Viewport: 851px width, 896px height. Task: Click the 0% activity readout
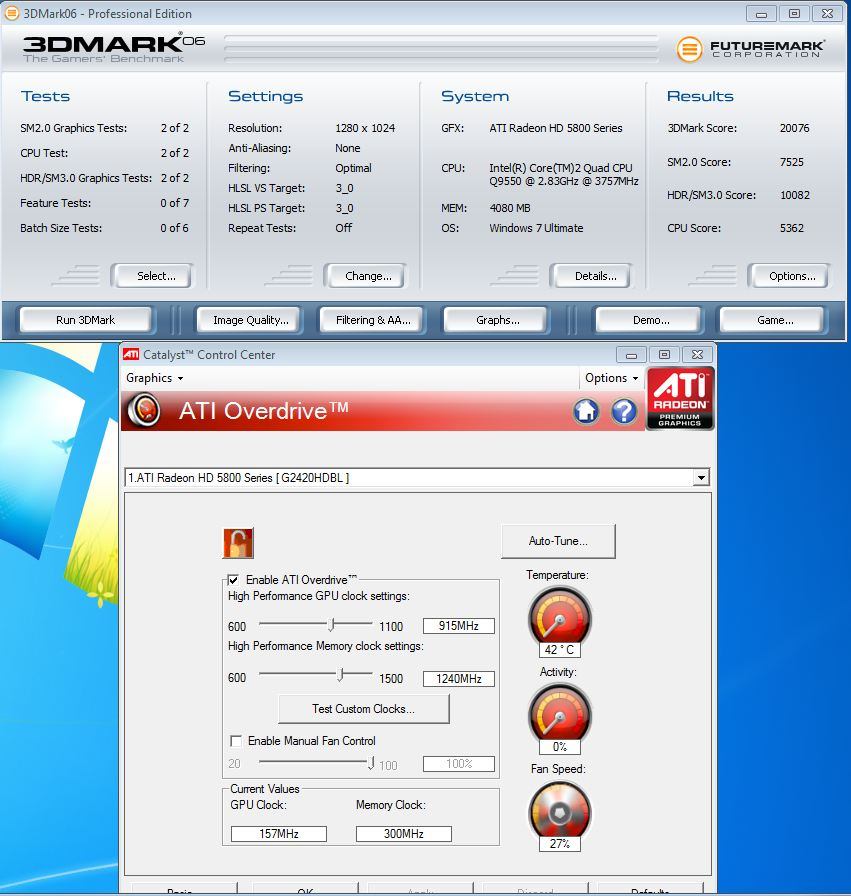pyautogui.click(x=560, y=747)
